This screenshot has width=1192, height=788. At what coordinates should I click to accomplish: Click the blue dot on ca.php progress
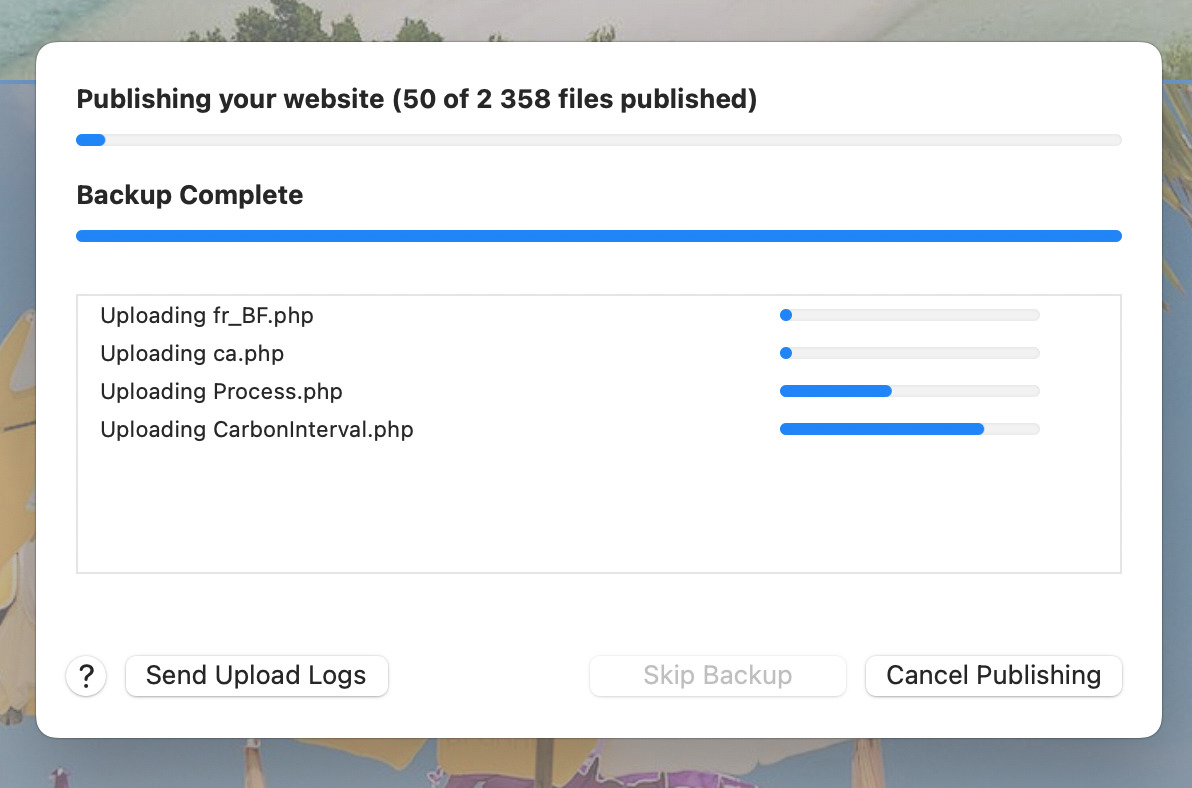[786, 353]
